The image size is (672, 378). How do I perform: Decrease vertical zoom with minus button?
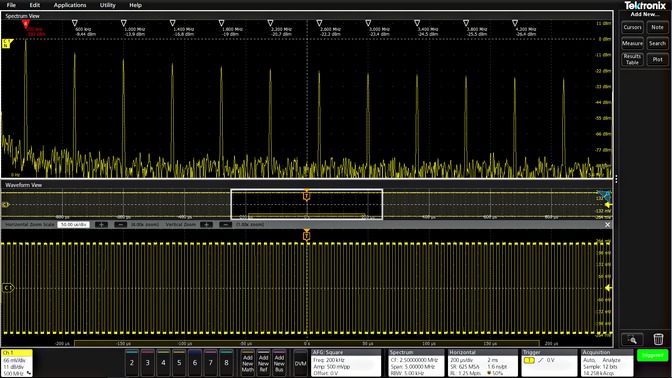[x=225, y=225]
